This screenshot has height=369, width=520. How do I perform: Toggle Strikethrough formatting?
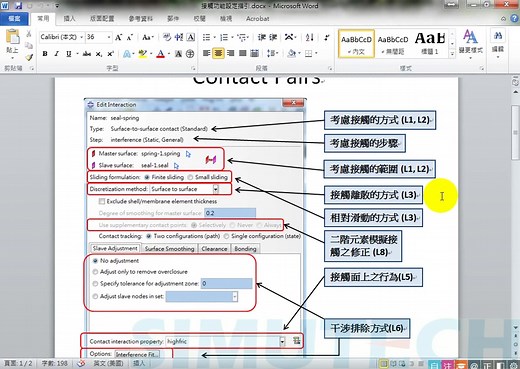tap(87, 53)
